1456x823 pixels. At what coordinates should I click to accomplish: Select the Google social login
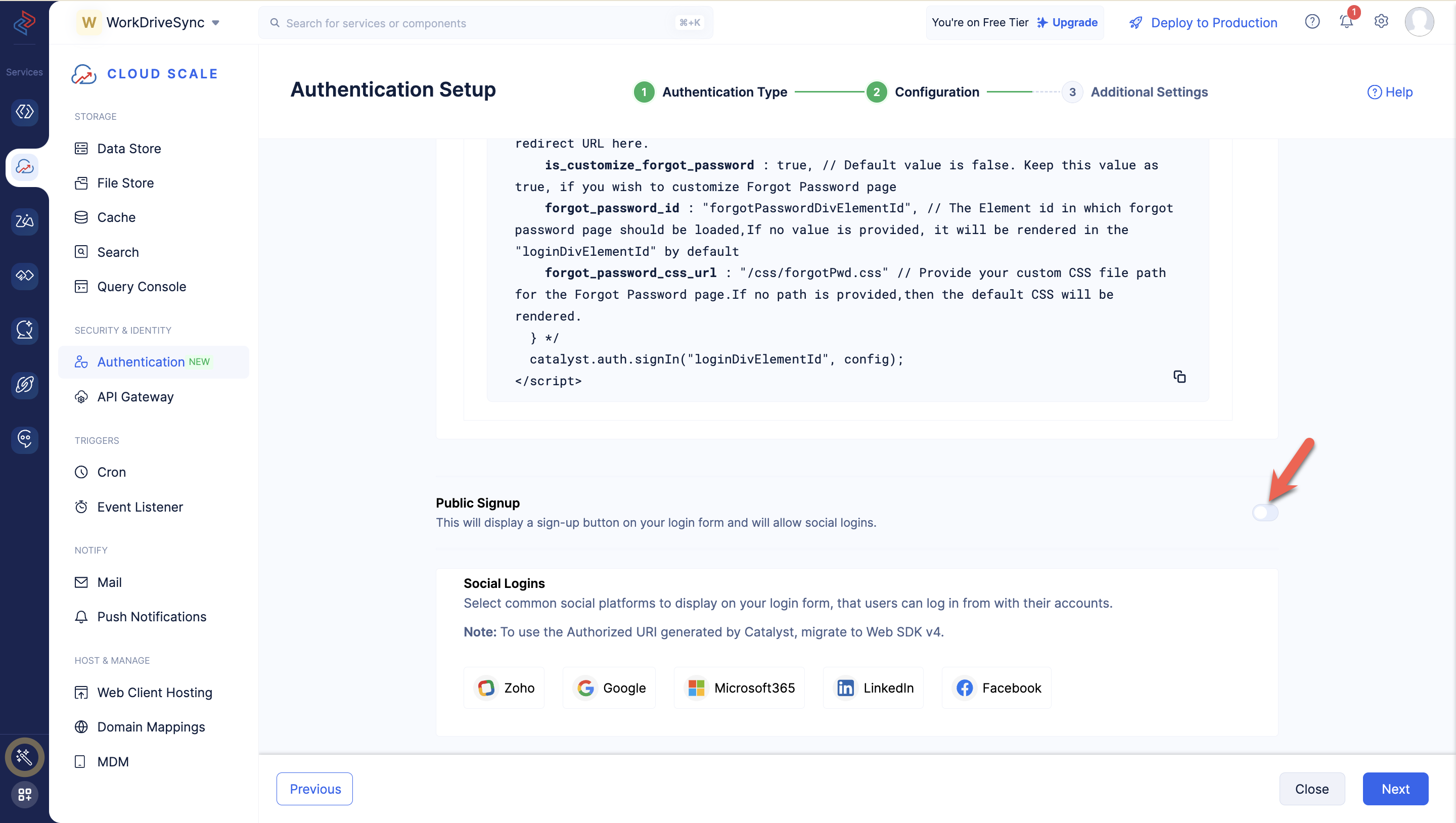tap(609, 688)
